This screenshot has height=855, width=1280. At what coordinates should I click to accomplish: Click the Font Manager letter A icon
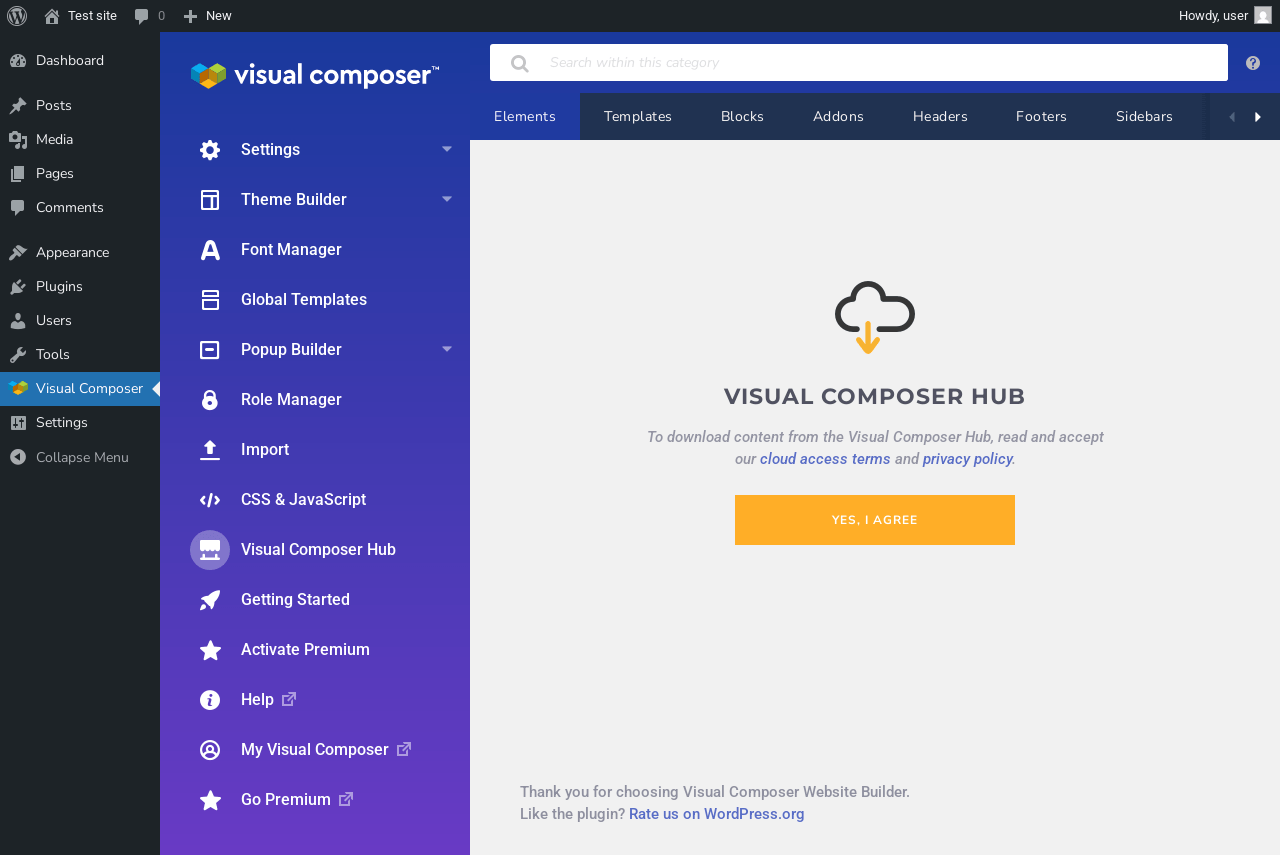[x=210, y=250]
